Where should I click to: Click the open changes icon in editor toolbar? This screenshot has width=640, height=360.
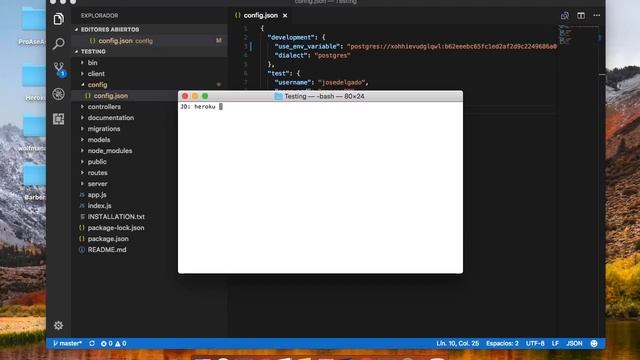click(x=565, y=16)
